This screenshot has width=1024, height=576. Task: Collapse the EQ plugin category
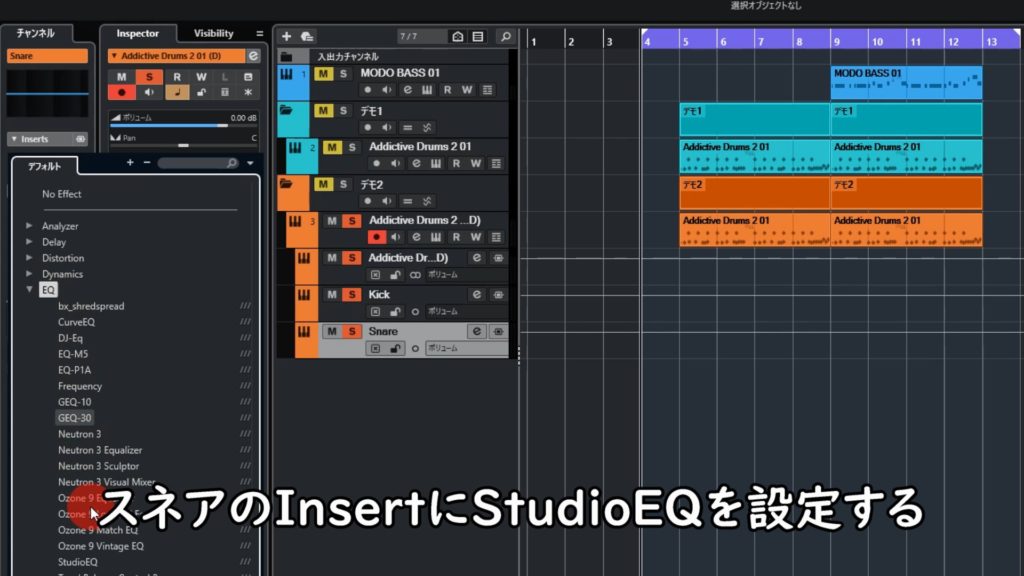(30, 290)
